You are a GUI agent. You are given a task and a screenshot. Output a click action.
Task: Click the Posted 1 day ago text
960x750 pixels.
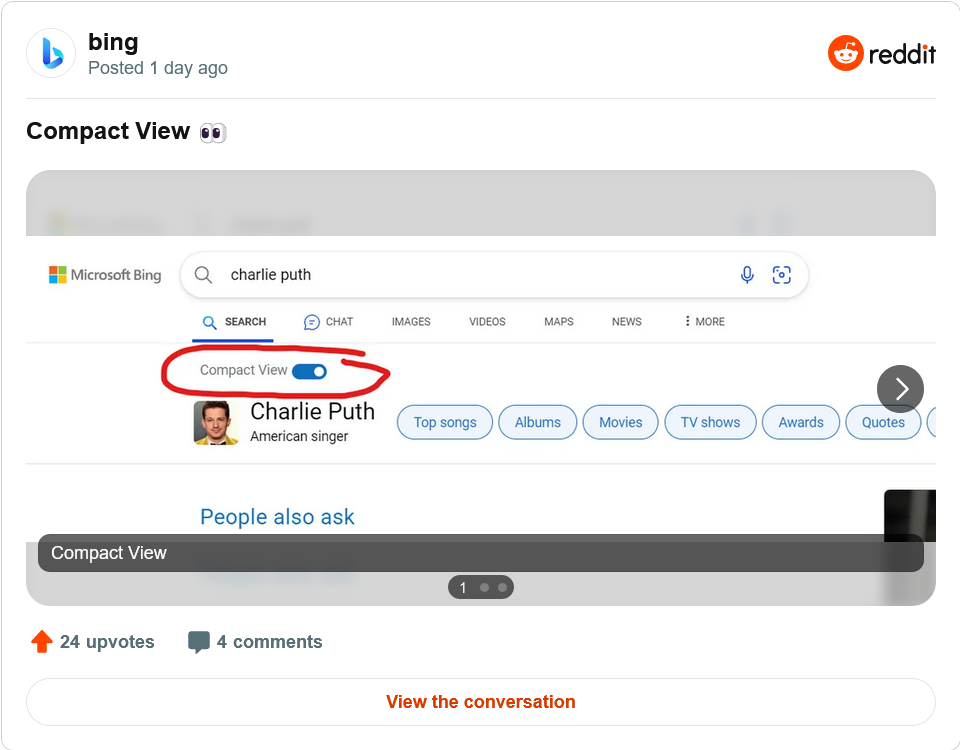click(x=158, y=68)
